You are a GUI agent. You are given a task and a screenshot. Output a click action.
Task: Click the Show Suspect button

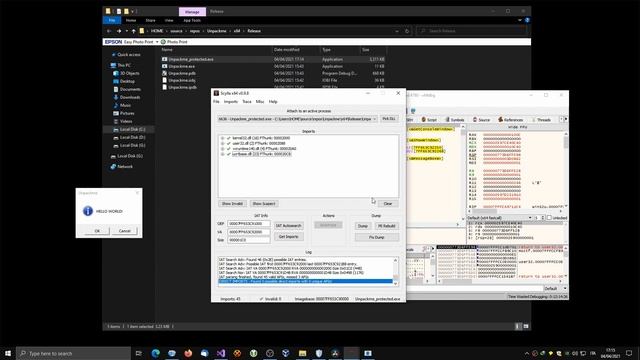click(x=264, y=203)
